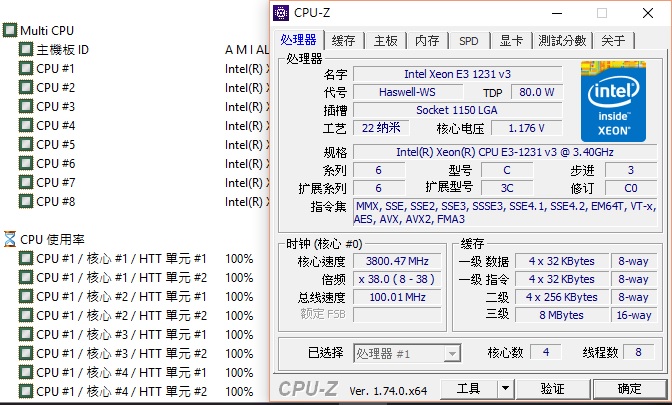Click the 总线速度 value 100.01 MHz
The height and width of the screenshot is (405, 672).
tap(397, 297)
